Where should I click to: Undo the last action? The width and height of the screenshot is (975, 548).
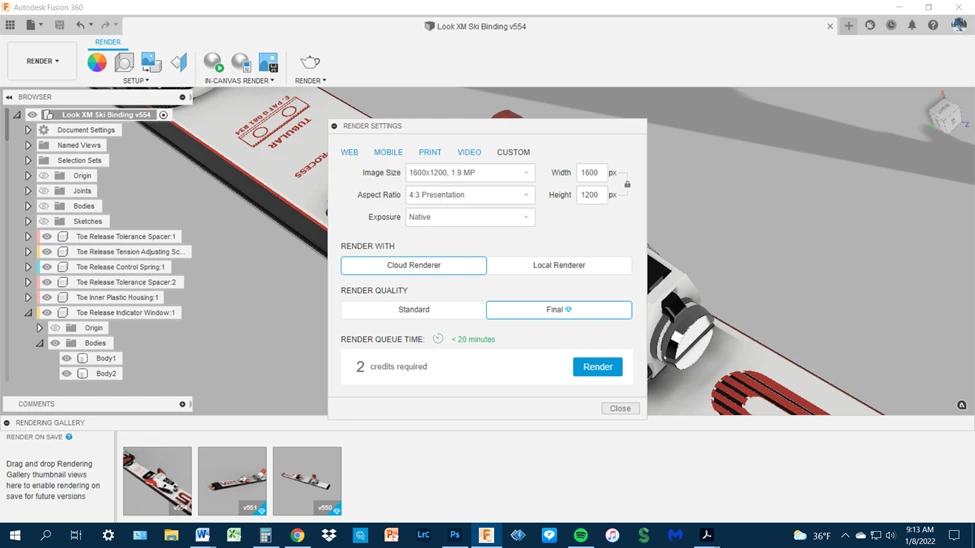pyautogui.click(x=80, y=25)
